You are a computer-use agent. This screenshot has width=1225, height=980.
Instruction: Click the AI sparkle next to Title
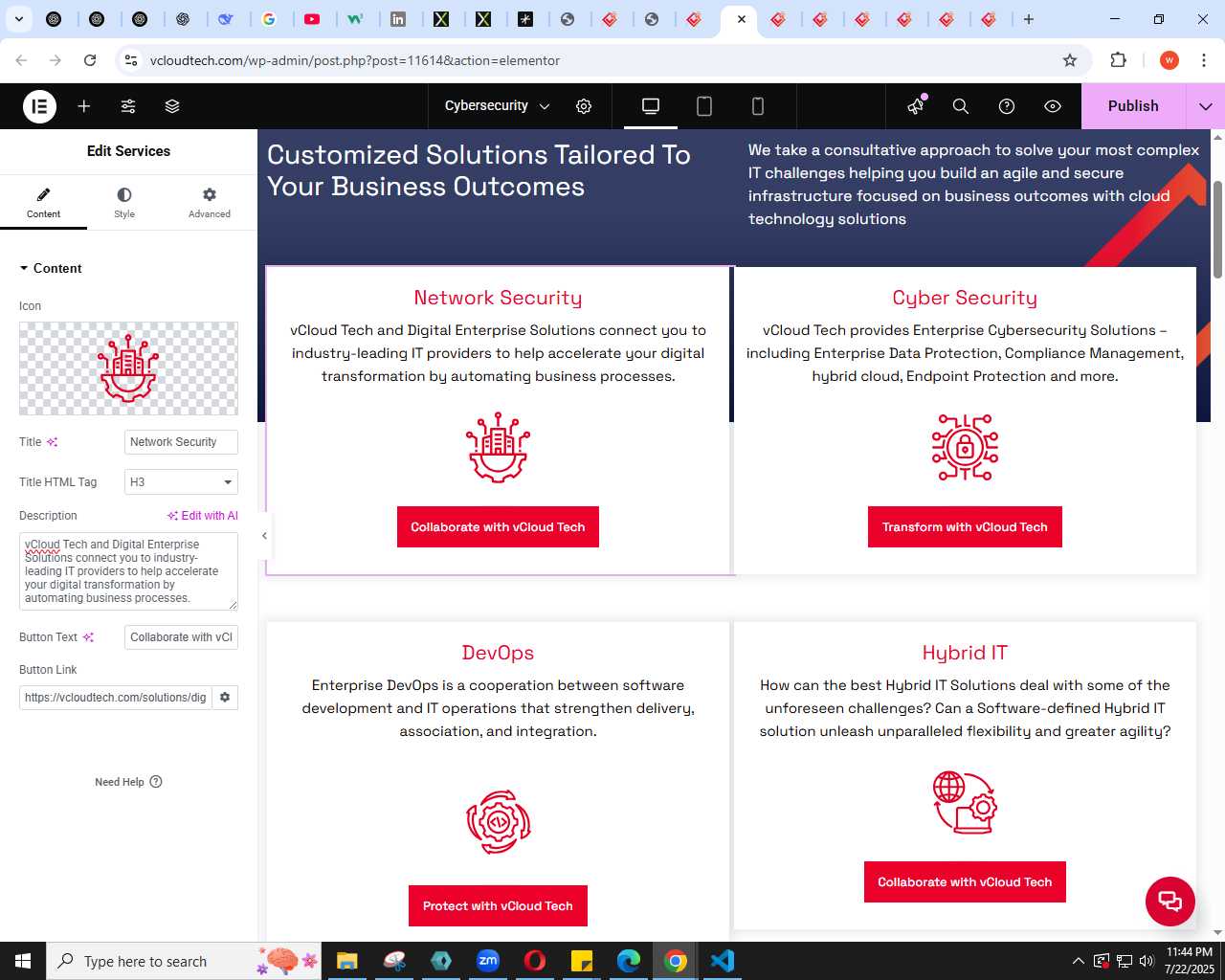pyautogui.click(x=53, y=442)
